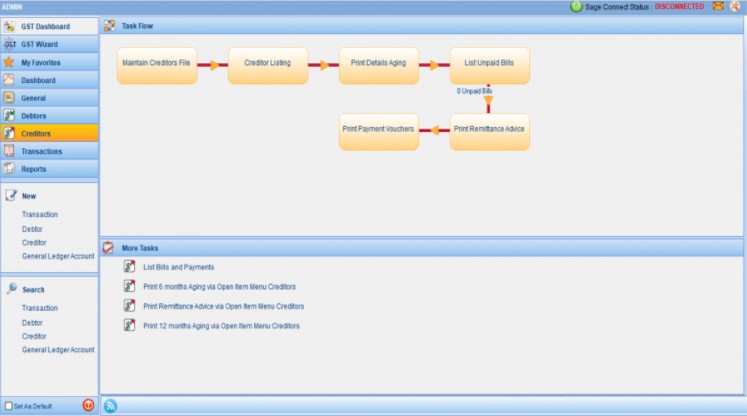Open the Debtors menu in sidebar
This screenshot has width=747, height=416.
point(49,115)
